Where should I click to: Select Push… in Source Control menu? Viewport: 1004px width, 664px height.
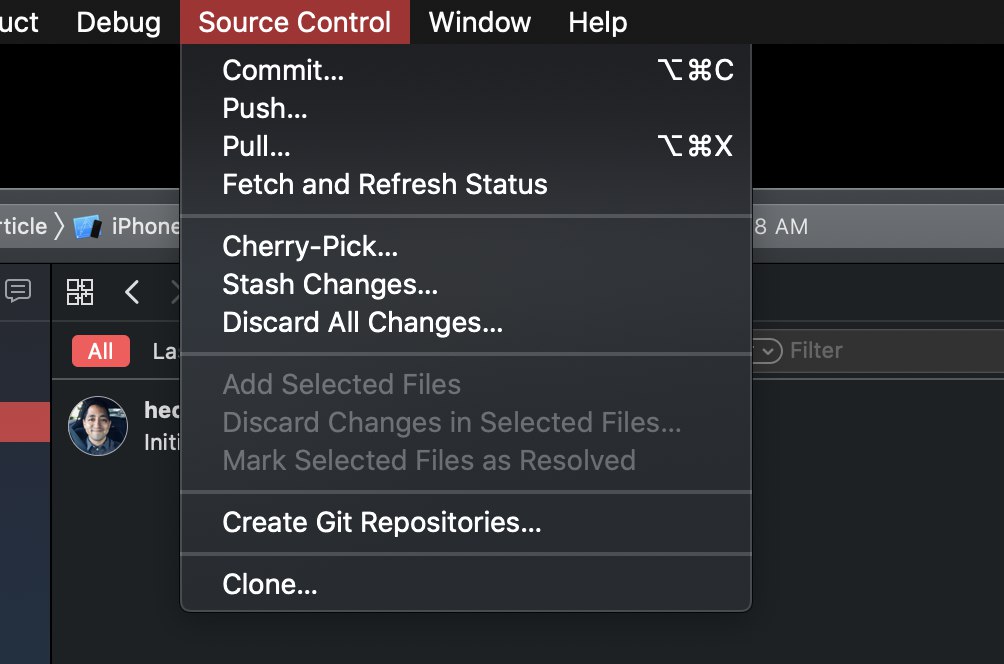(265, 108)
